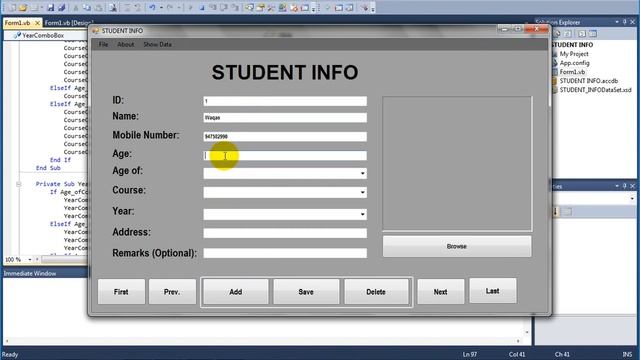Click the Immediate Window left scroll arrow
The width and height of the screenshot is (640, 360).
[x=7, y=341]
